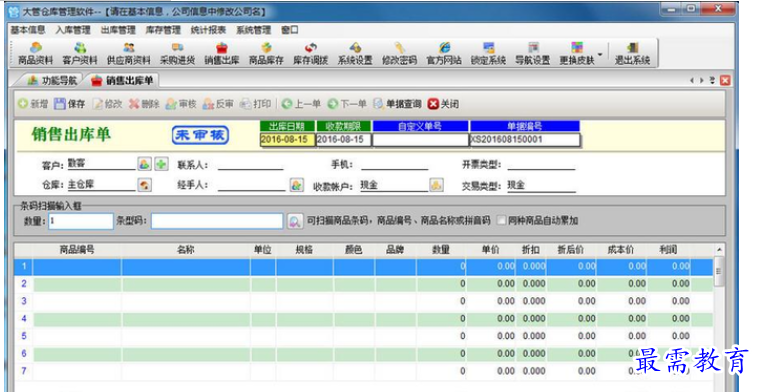Go to next order with 下一单
757x392 pixels.
tap(347, 104)
